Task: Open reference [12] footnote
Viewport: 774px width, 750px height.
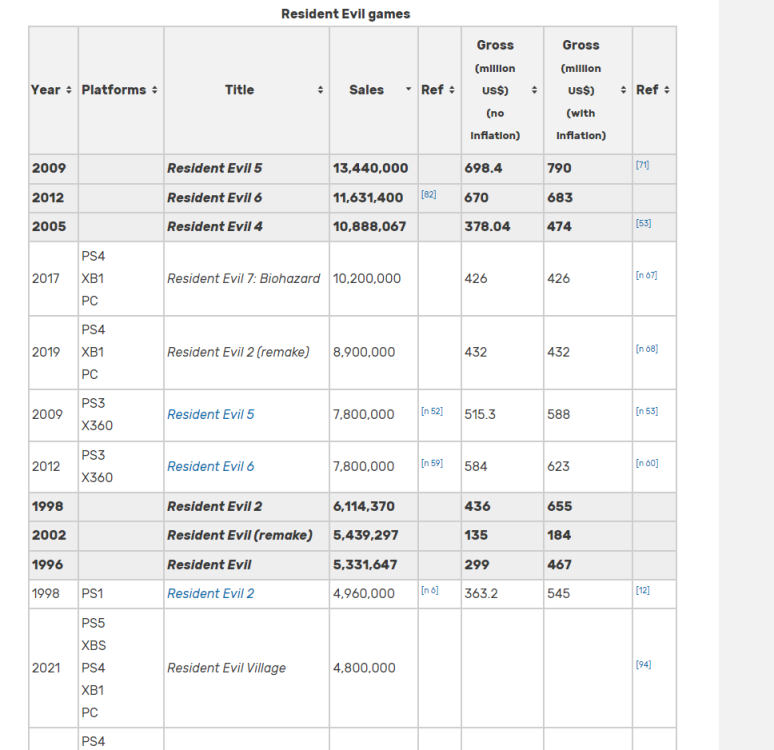Action: click(643, 590)
